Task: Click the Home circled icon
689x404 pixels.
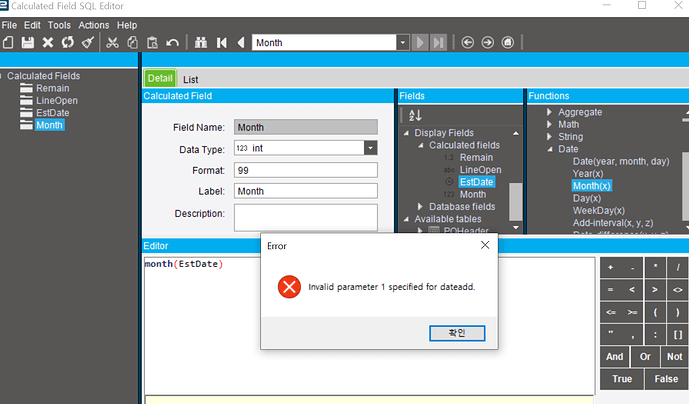Action: pyautogui.click(x=508, y=43)
